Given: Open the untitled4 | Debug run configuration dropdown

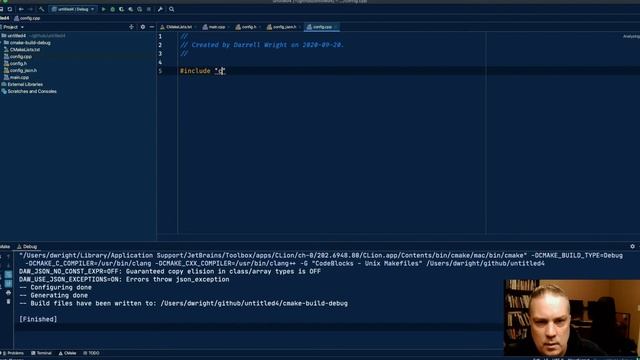Looking at the screenshot, I should click(73, 9).
